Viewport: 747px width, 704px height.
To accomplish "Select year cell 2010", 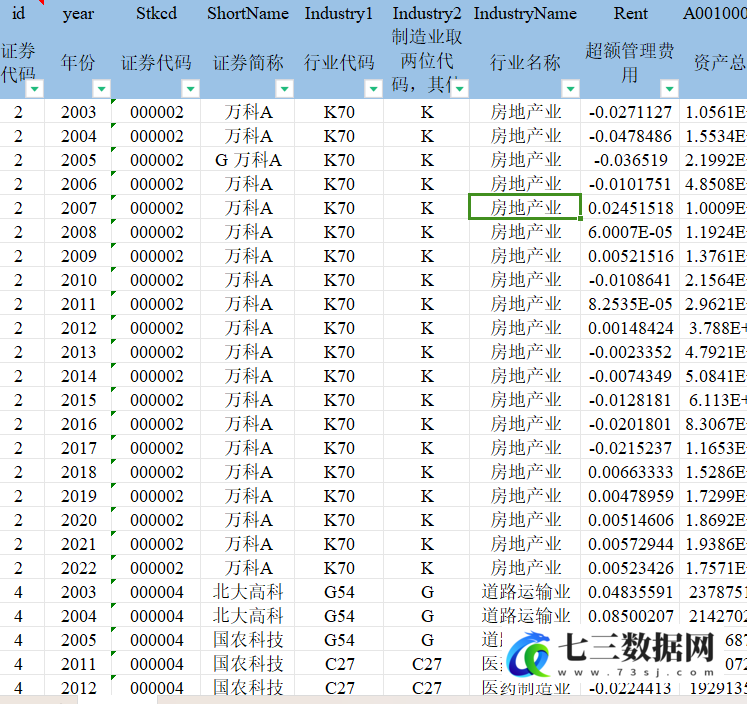I will pos(79,280).
